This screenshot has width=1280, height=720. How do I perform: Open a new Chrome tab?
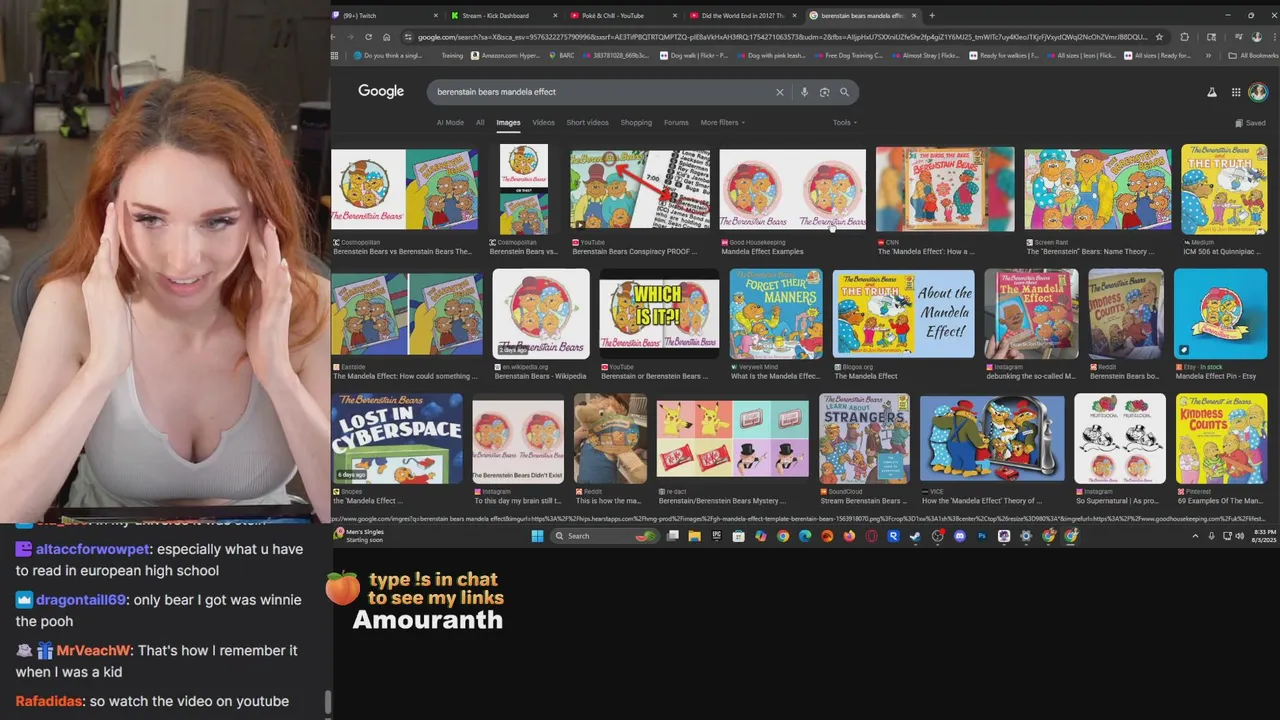pos(931,15)
